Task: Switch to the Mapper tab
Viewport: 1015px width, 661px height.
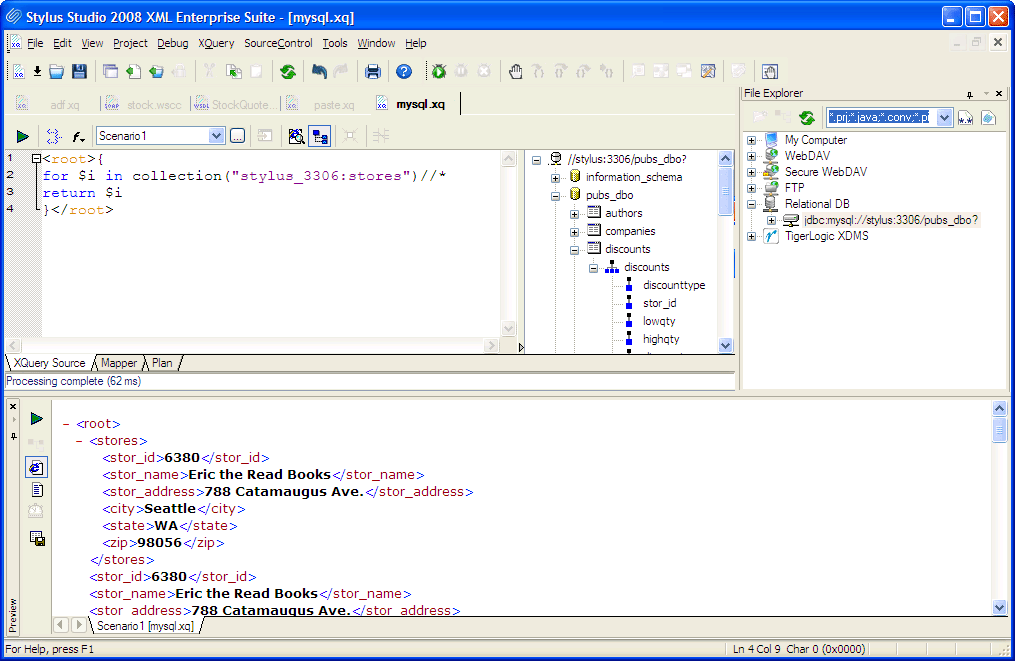Action: (119, 363)
